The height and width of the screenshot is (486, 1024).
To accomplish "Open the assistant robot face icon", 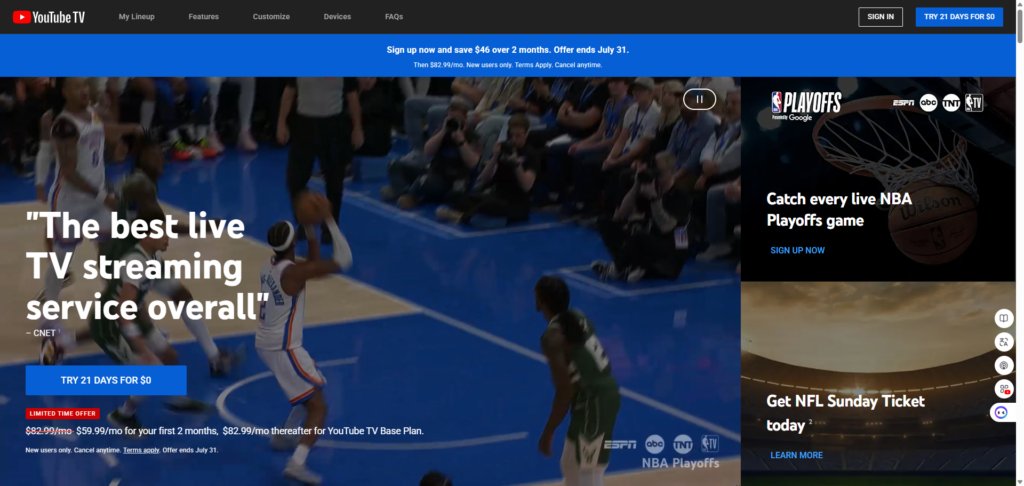I will 1002,412.
